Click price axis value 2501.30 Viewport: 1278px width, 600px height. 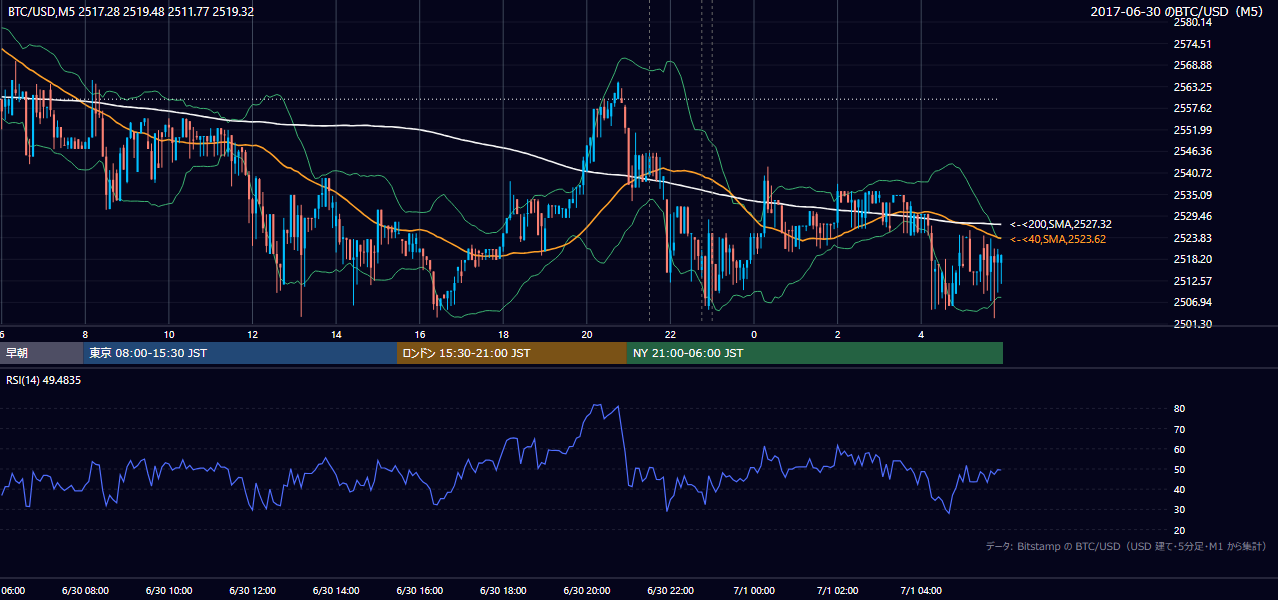pos(1192,324)
